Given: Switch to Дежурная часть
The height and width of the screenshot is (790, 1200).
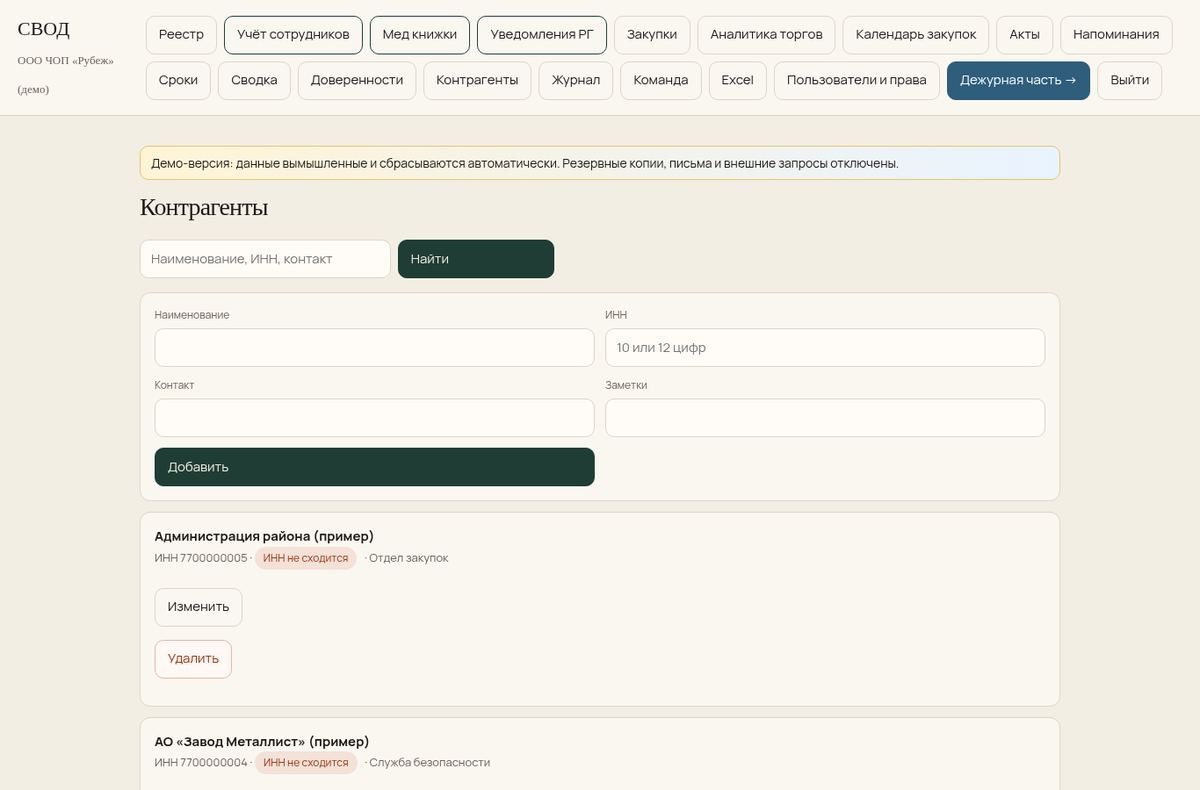Looking at the screenshot, I should point(1018,81).
